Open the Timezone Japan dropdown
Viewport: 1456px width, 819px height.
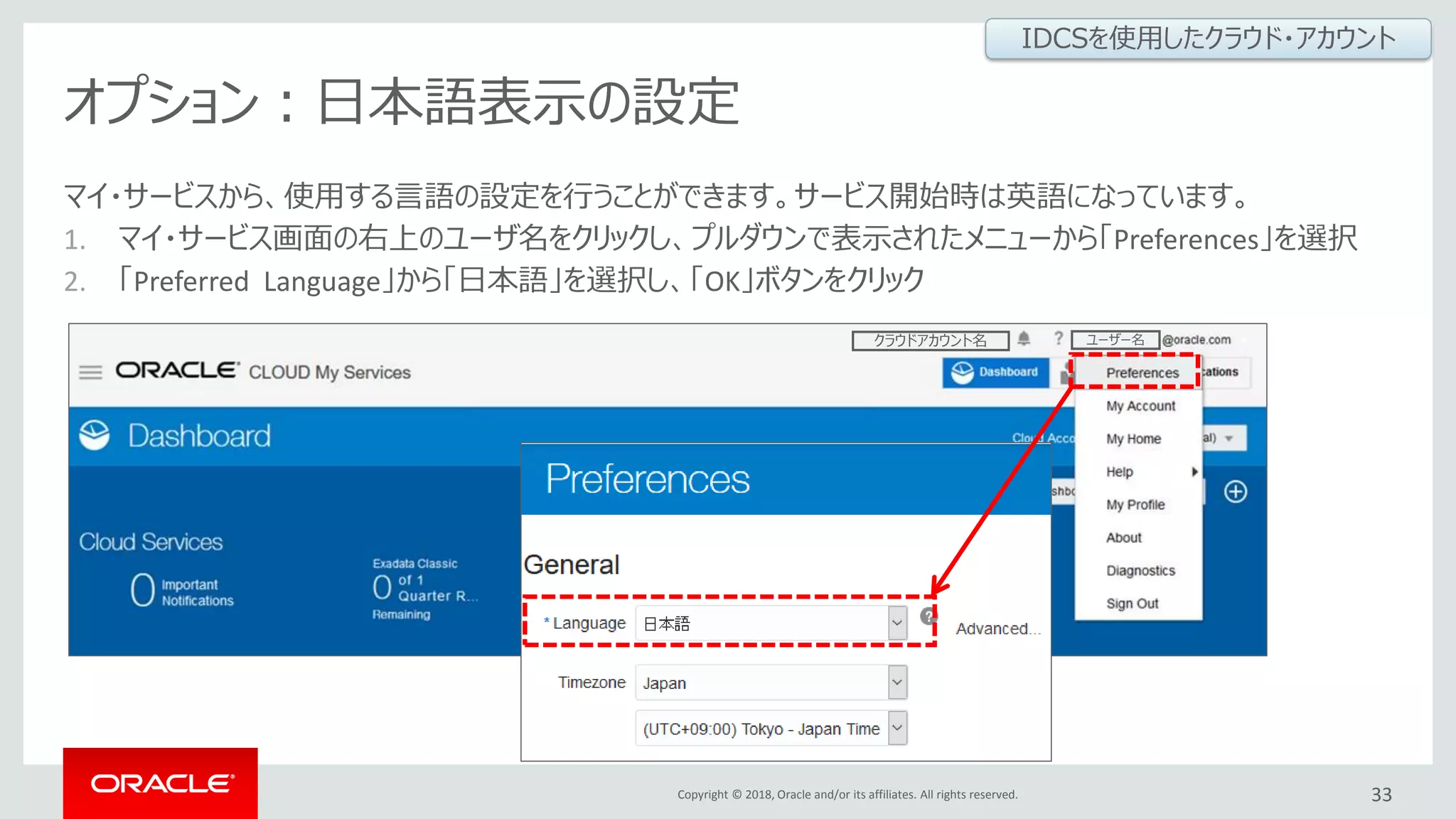coord(771,682)
